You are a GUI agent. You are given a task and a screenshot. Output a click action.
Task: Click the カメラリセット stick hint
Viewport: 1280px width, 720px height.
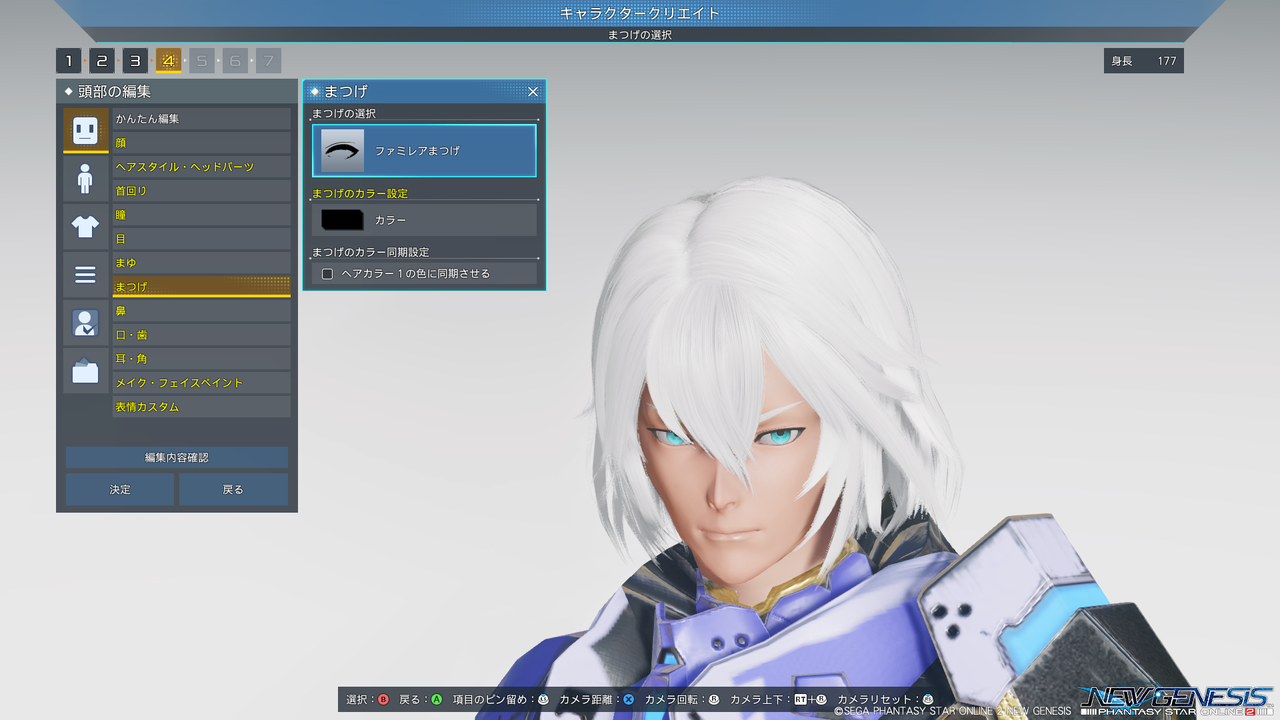(885, 699)
